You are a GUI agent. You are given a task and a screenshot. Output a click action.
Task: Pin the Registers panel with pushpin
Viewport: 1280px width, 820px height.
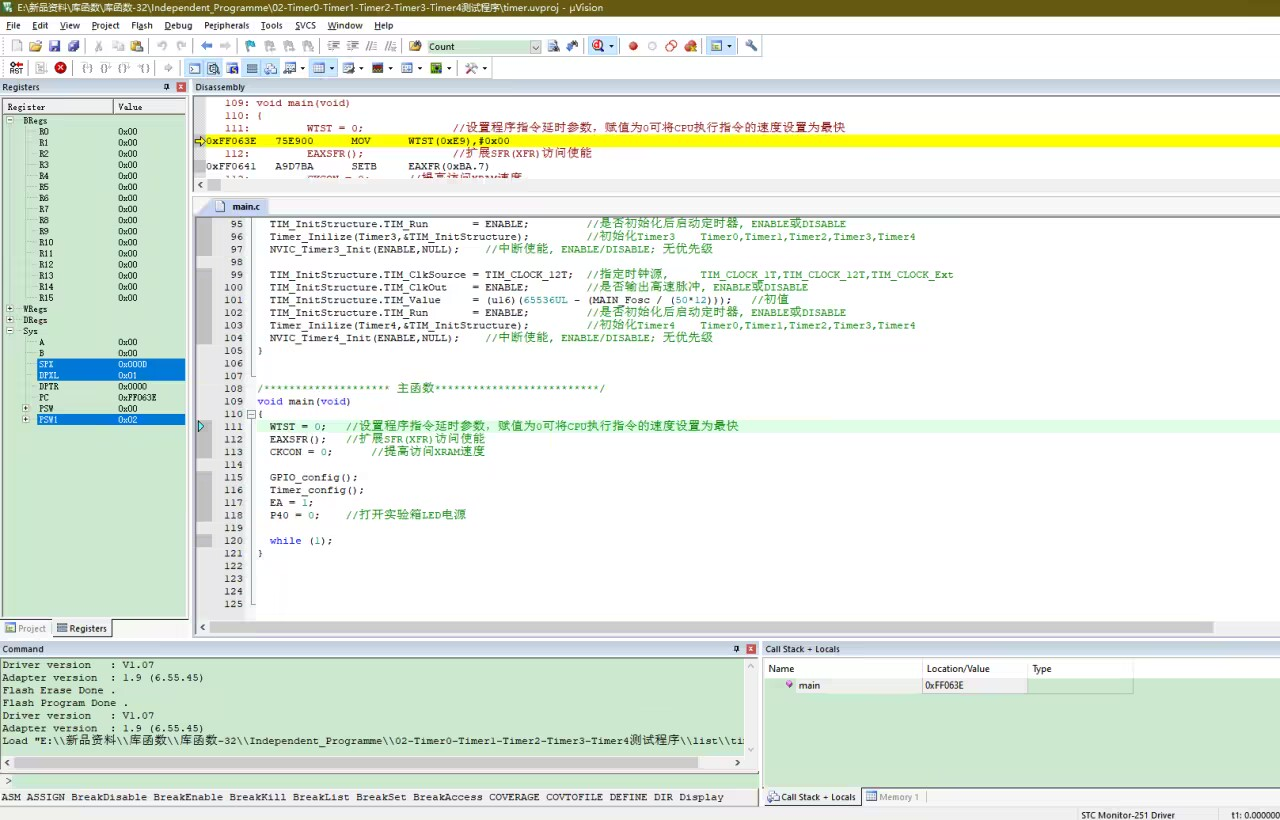[167, 87]
